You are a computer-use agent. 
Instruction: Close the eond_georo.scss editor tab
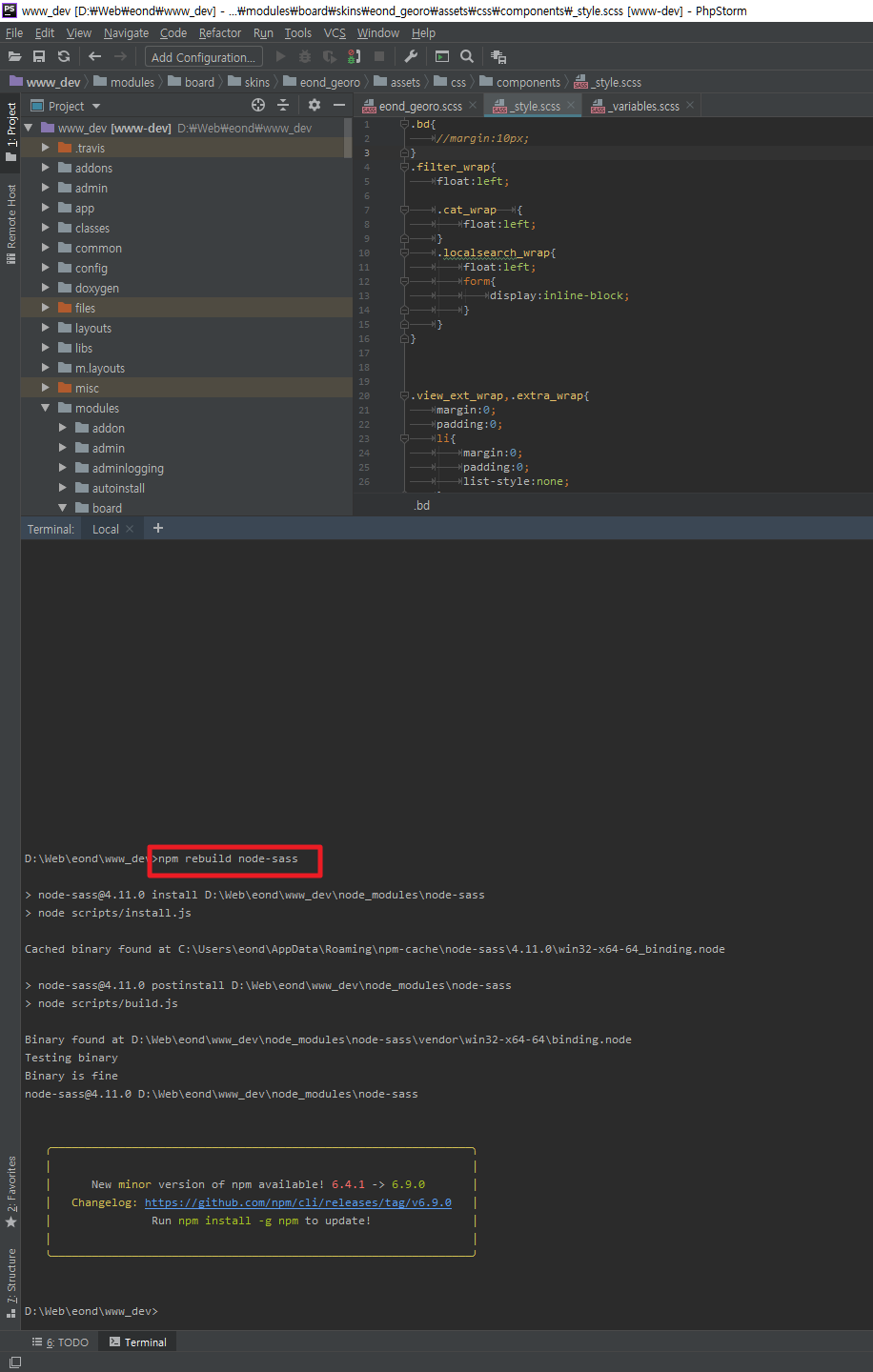click(473, 105)
